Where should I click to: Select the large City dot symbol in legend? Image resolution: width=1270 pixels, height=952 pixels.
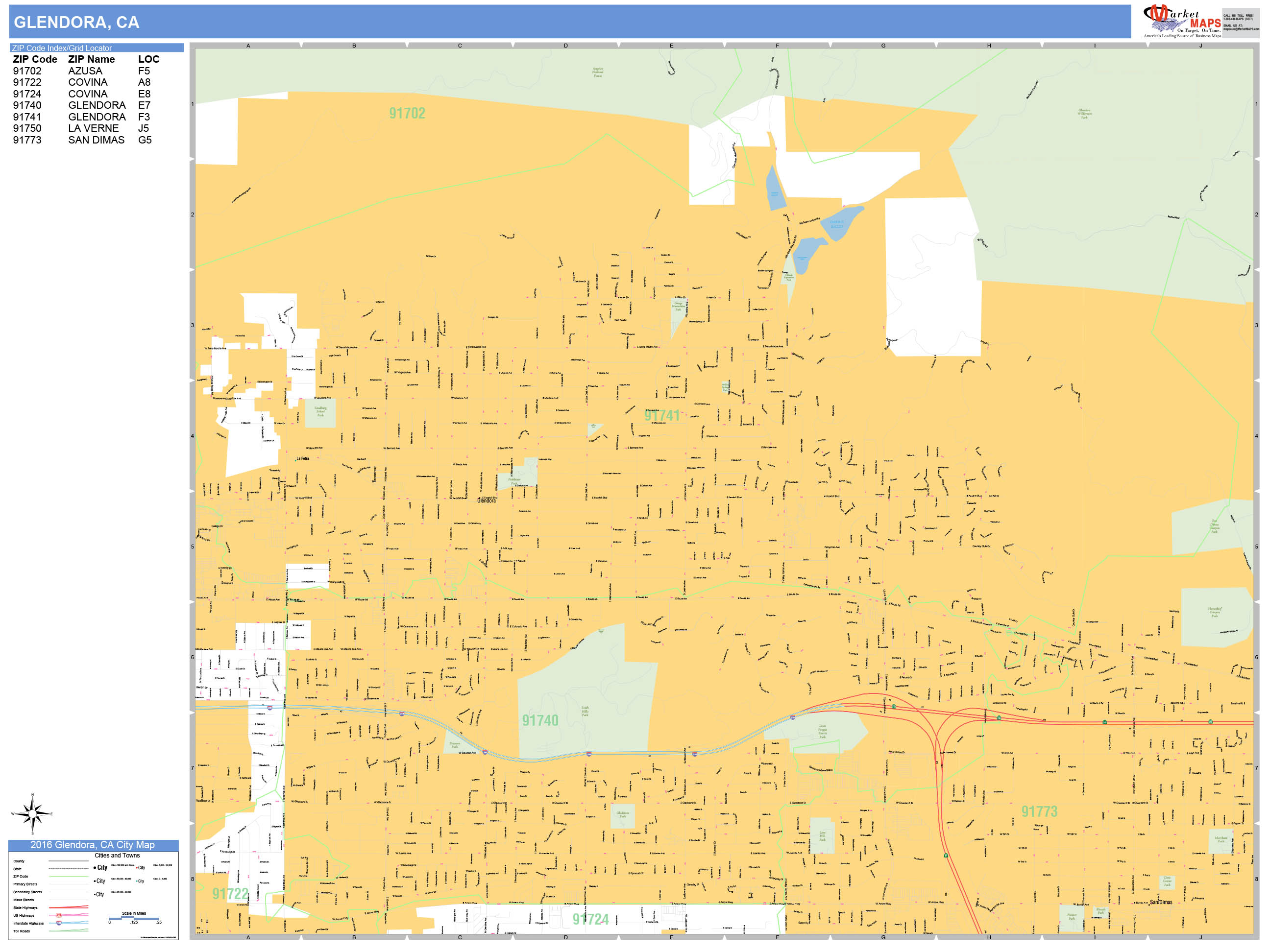(x=95, y=868)
